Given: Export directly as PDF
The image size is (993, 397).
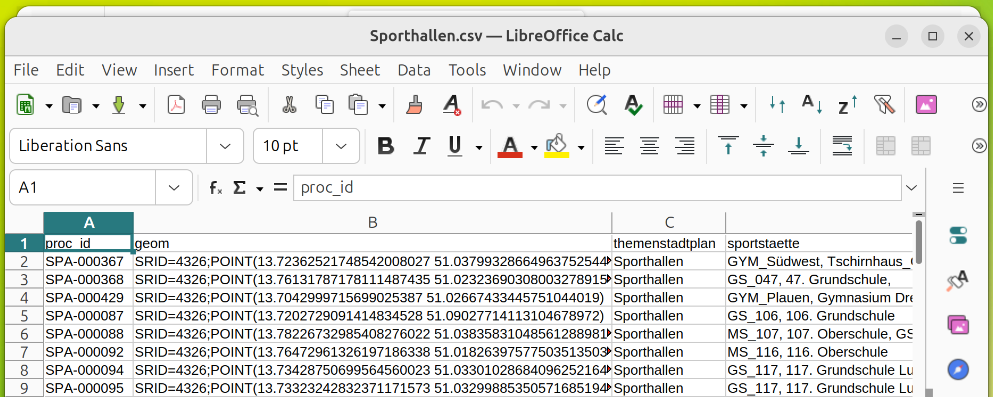Looking at the screenshot, I should (x=176, y=105).
